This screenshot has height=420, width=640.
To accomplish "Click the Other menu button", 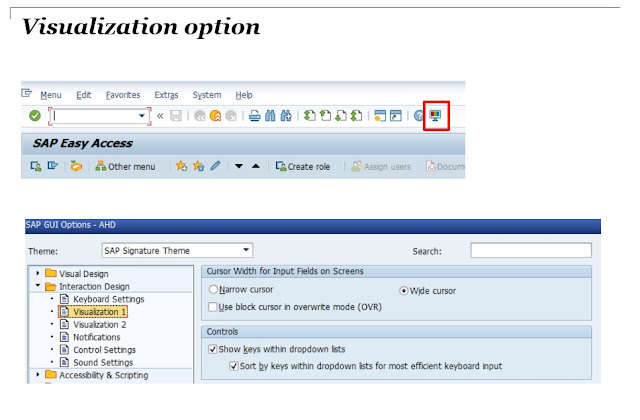I will tap(125, 167).
